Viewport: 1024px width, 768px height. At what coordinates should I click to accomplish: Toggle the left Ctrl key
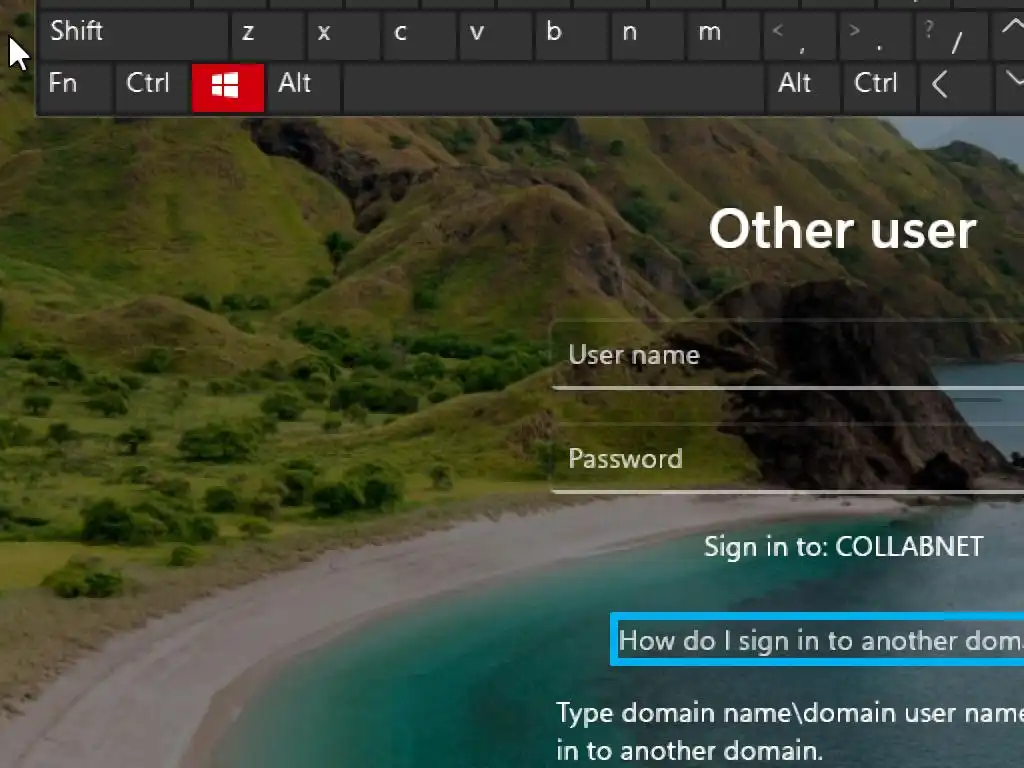(152, 88)
